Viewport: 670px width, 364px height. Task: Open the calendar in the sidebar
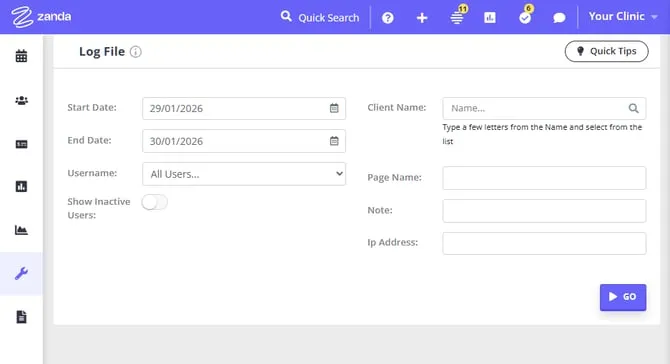tap(21, 56)
